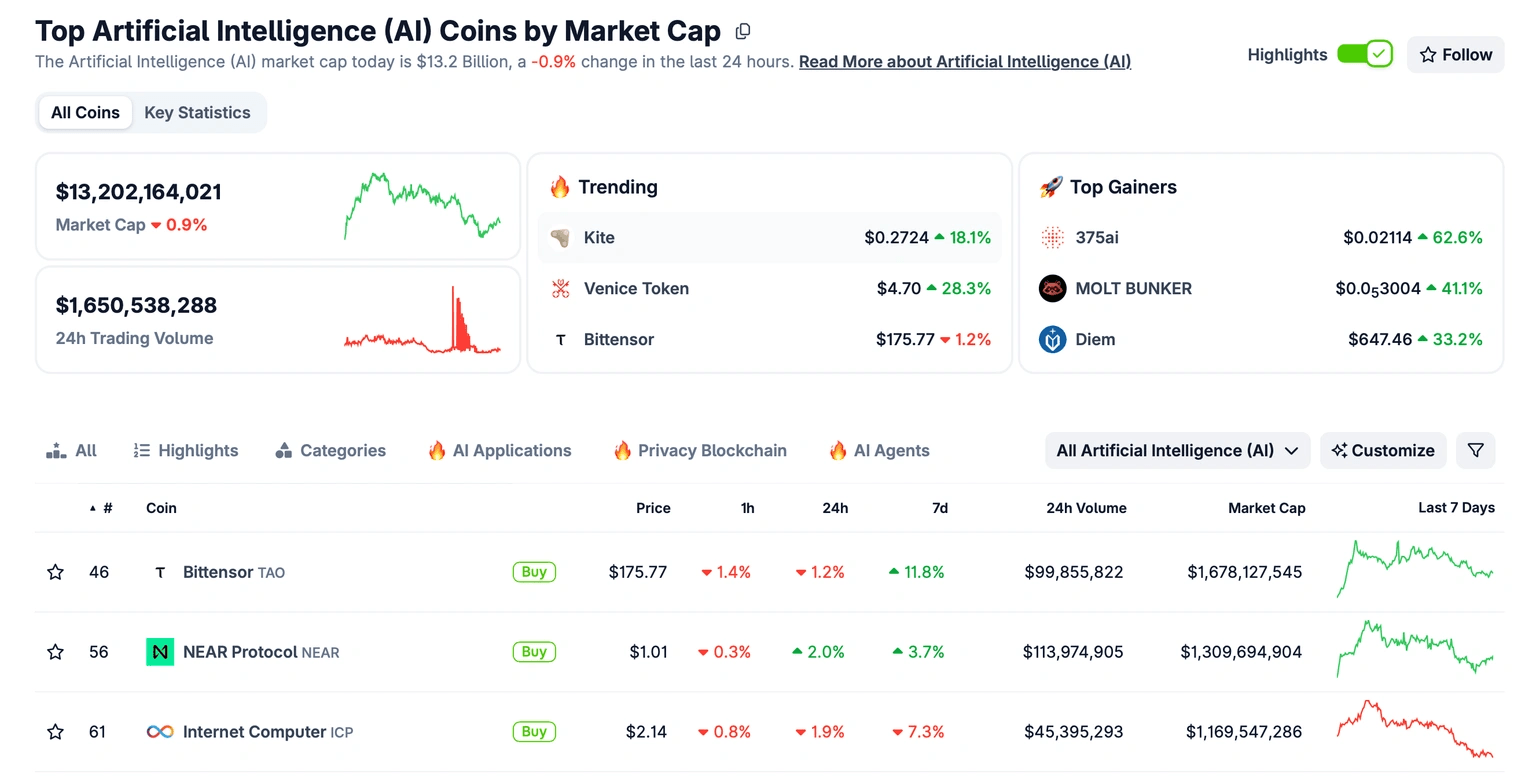Switch to the Key Statistics tab

tap(197, 112)
